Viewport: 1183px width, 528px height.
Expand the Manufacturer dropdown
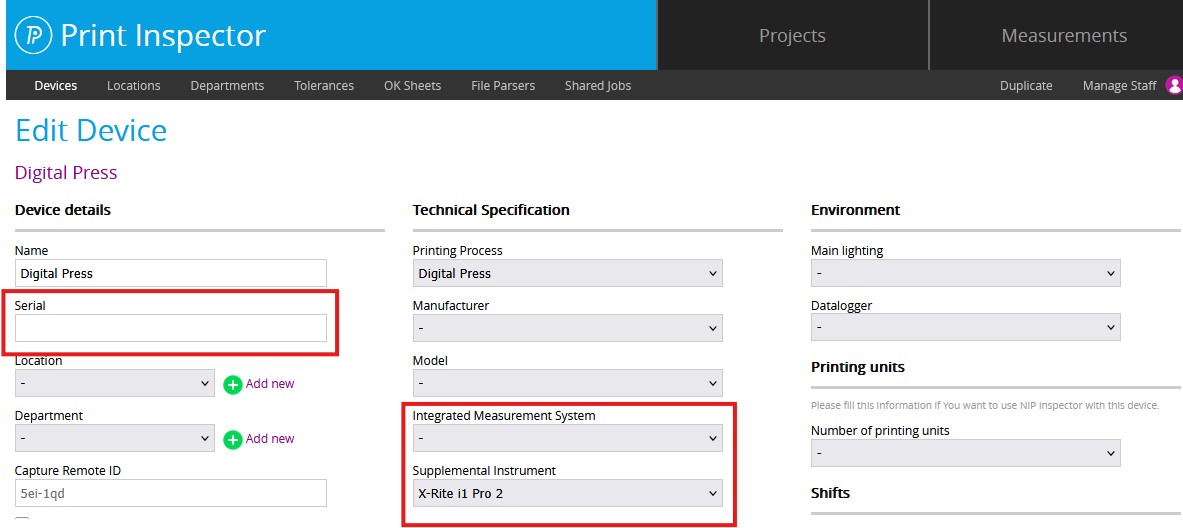pos(567,328)
